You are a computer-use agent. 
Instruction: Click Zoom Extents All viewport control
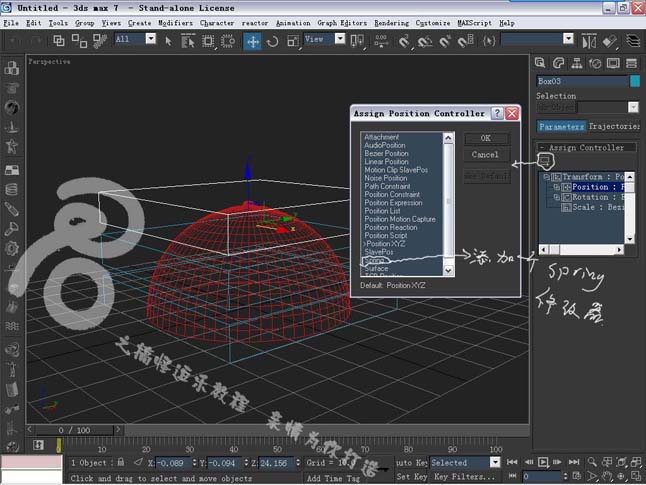[x=637, y=462]
